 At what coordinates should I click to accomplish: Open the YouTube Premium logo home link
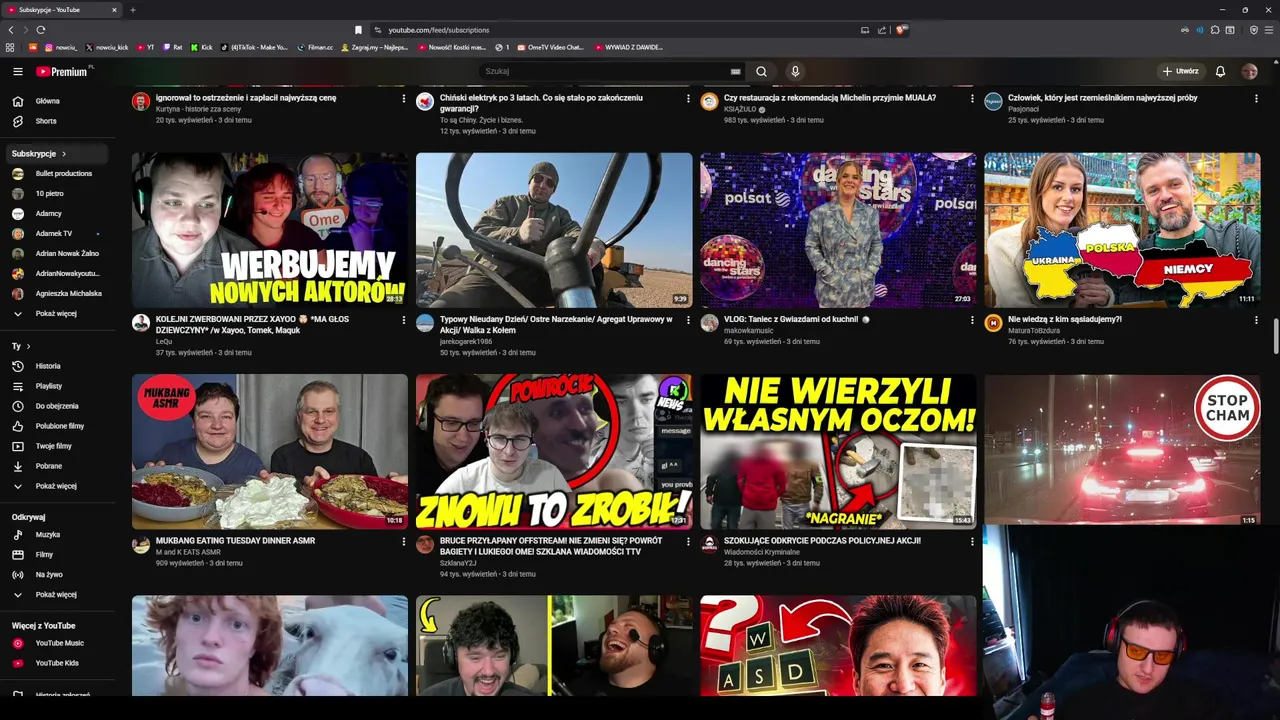pos(62,72)
